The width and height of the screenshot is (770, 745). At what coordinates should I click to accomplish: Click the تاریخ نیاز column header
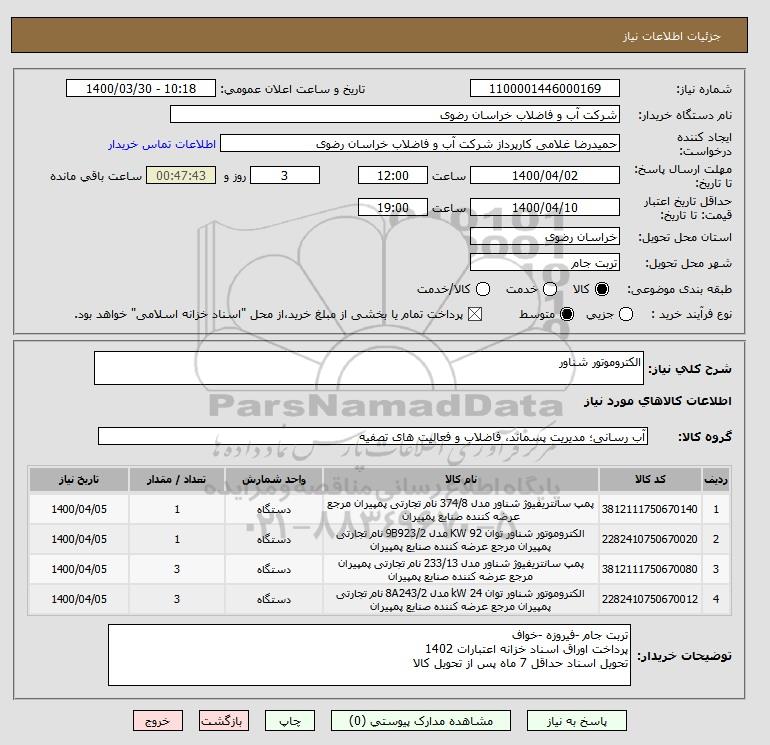(x=79, y=479)
